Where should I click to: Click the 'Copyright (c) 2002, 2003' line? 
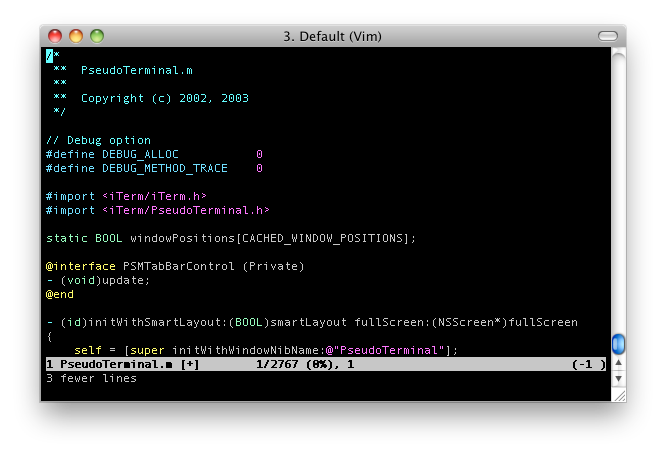coord(165,98)
